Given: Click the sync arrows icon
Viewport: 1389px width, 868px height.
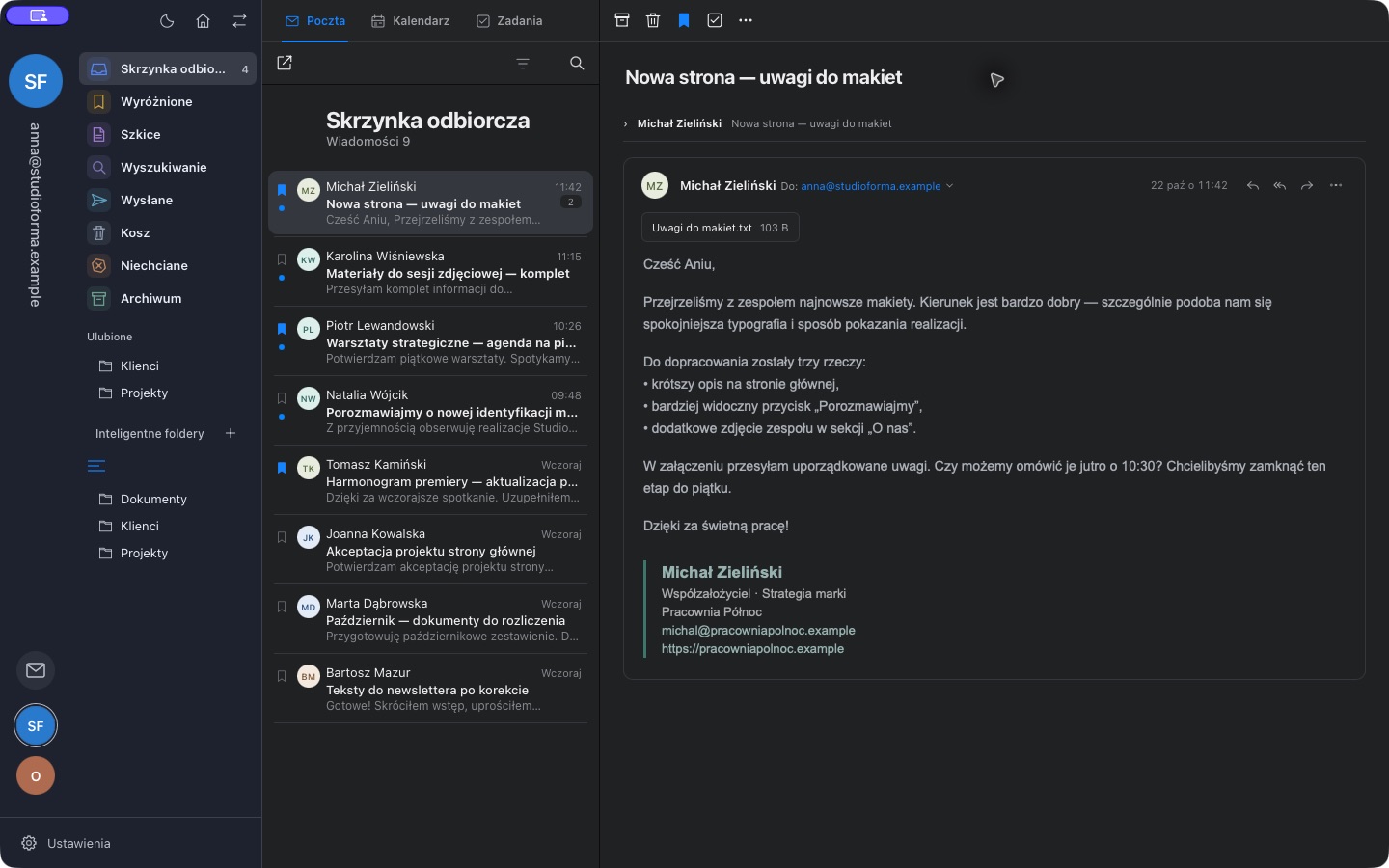Looking at the screenshot, I should (239, 20).
